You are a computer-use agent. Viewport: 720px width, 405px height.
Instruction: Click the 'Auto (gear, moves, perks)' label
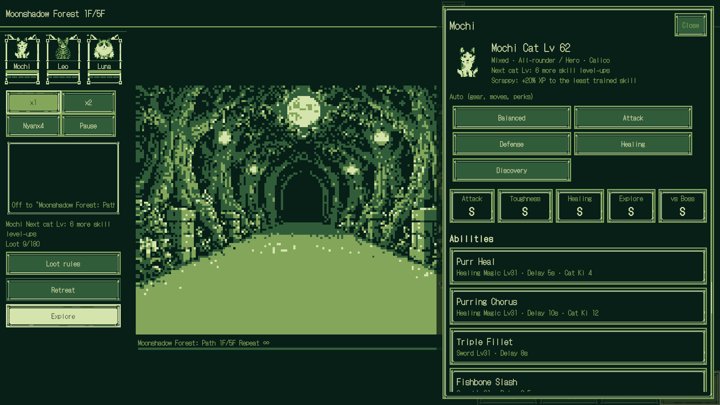click(491, 96)
